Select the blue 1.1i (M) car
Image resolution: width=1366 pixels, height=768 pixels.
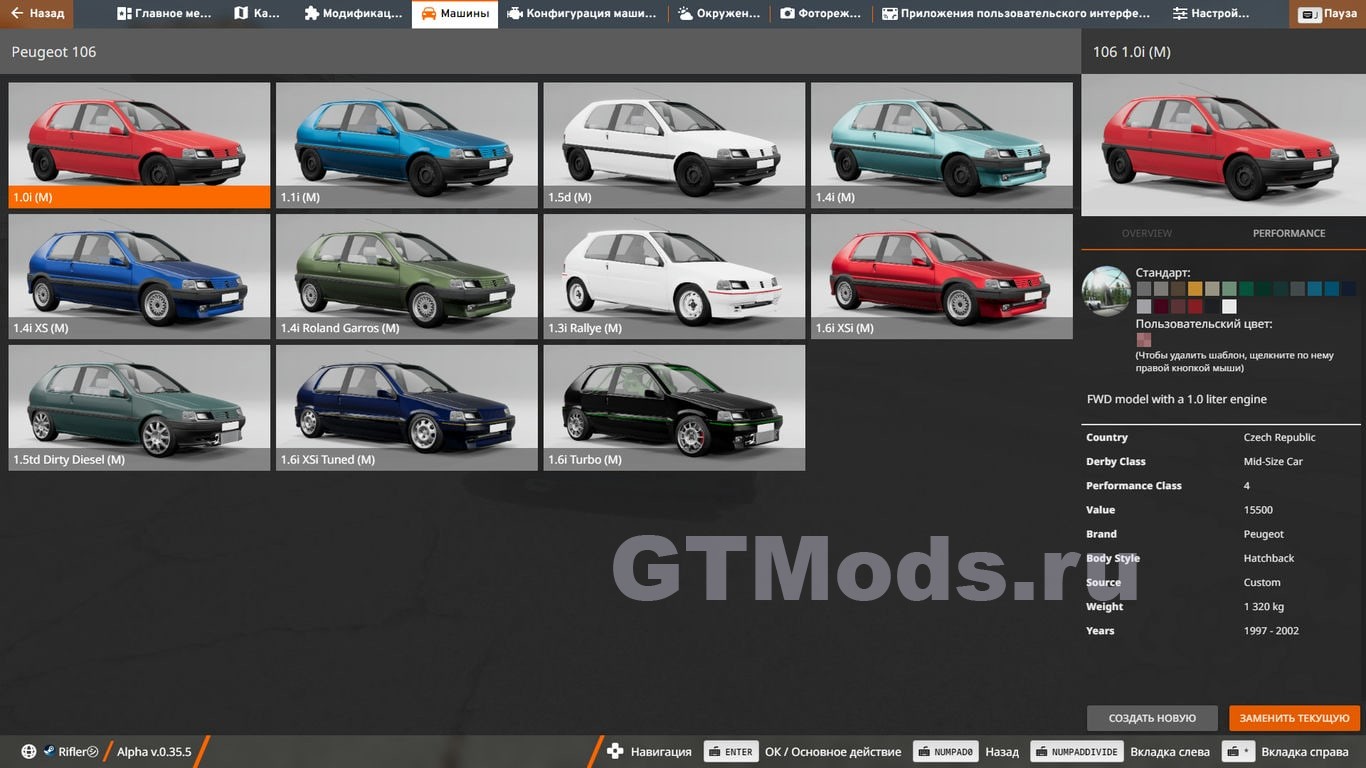tap(407, 145)
